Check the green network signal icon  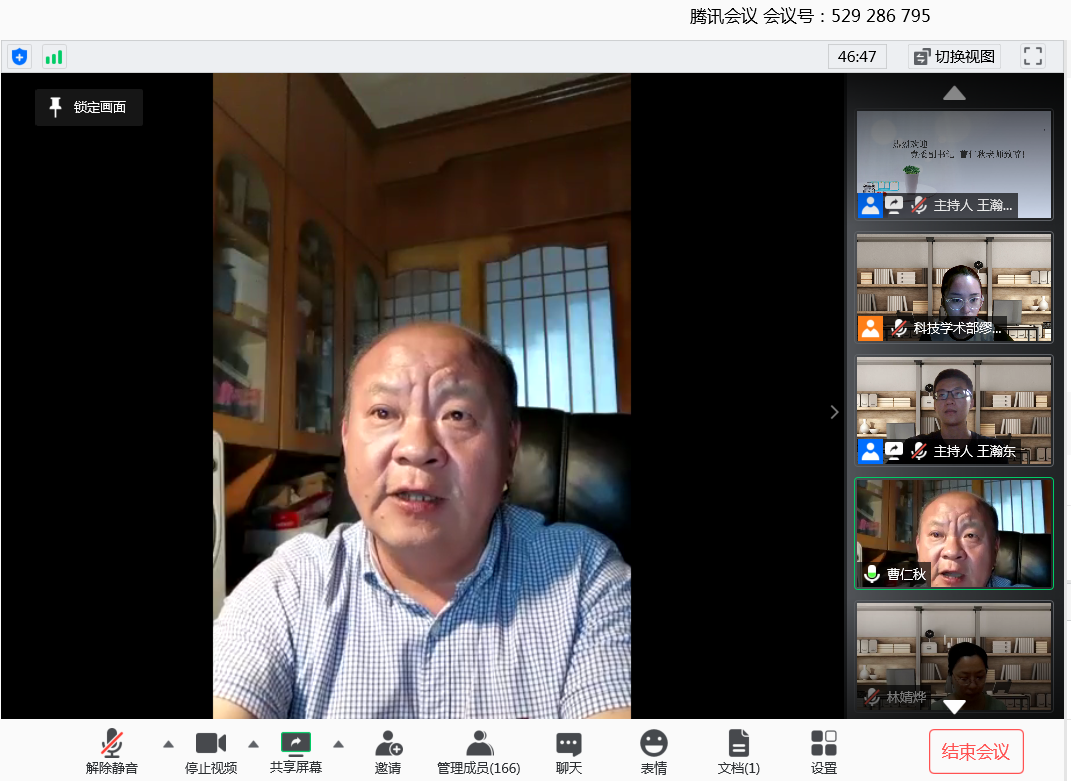point(54,57)
